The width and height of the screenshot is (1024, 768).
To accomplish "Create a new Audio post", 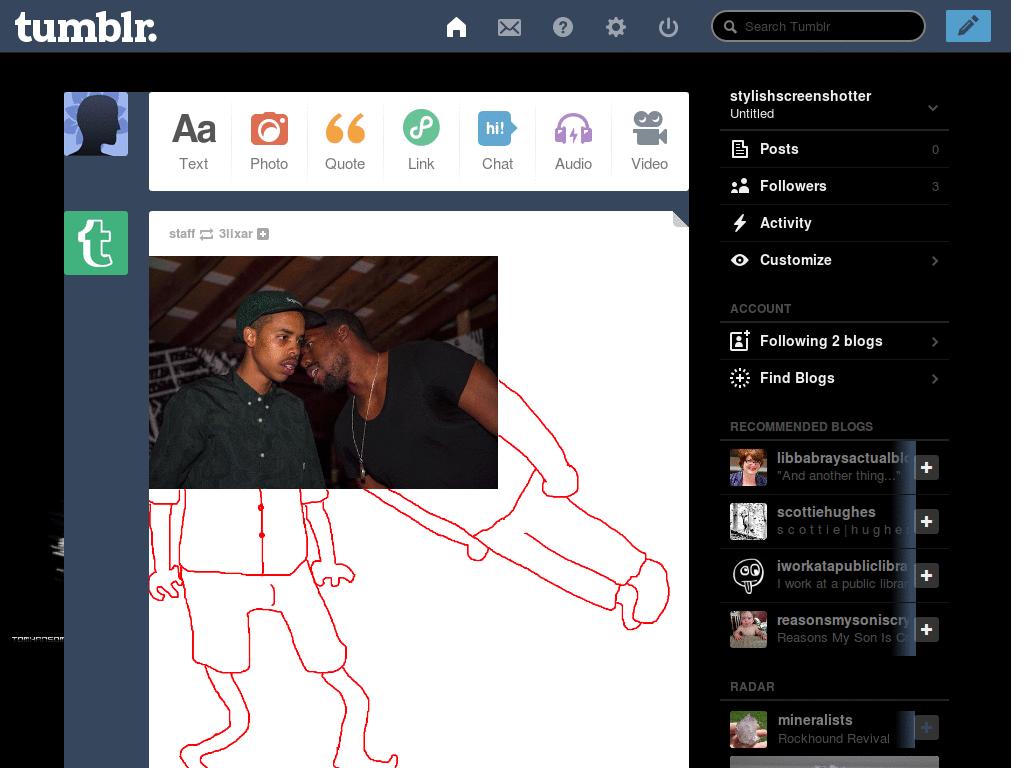I will click(x=573, y=142).
